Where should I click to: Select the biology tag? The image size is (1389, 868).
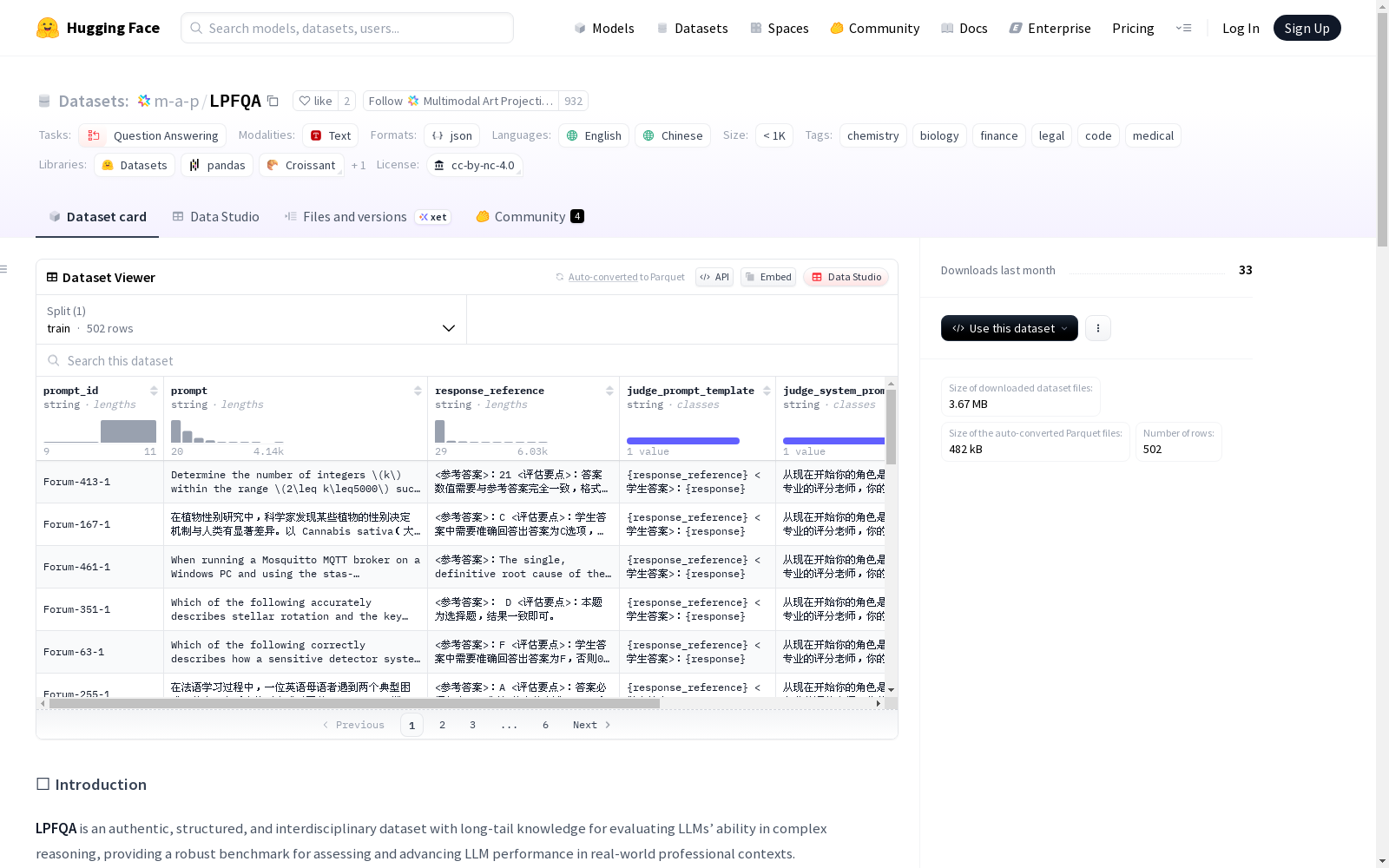(939, 135)
